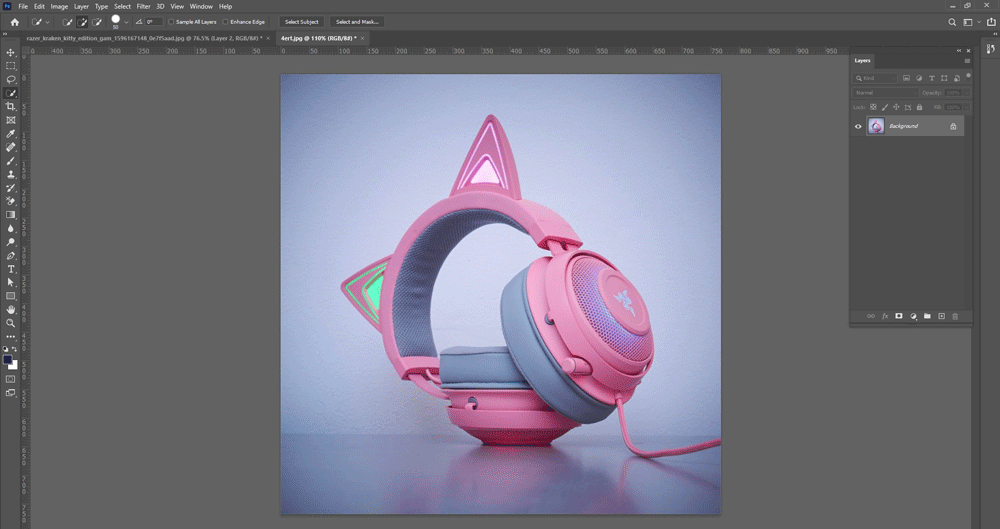Open the Layers panel options menu
This screenshot has width=1000, height=529.
967,61
